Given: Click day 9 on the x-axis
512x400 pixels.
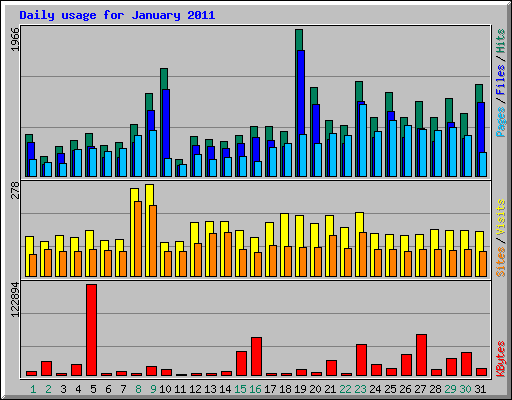Looking at the screenshot, I should click(153, 389).
